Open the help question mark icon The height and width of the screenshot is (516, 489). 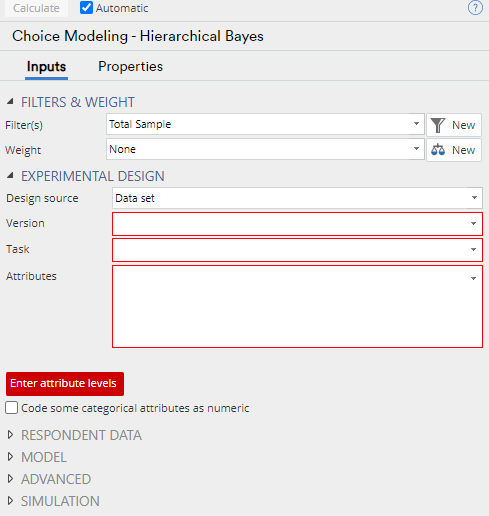475,8
